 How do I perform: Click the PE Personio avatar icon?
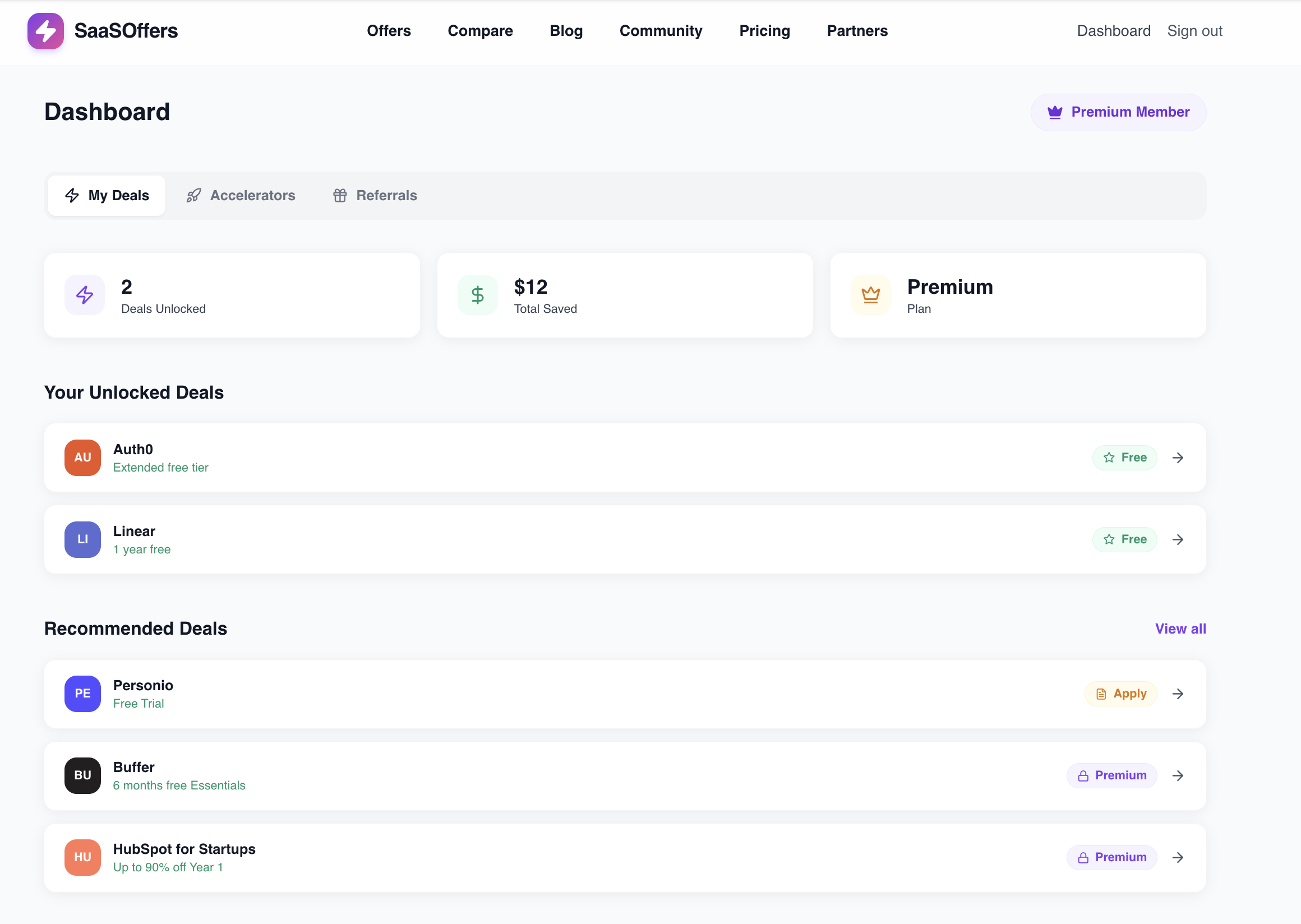pyautogui.click(x=82, y=694)
